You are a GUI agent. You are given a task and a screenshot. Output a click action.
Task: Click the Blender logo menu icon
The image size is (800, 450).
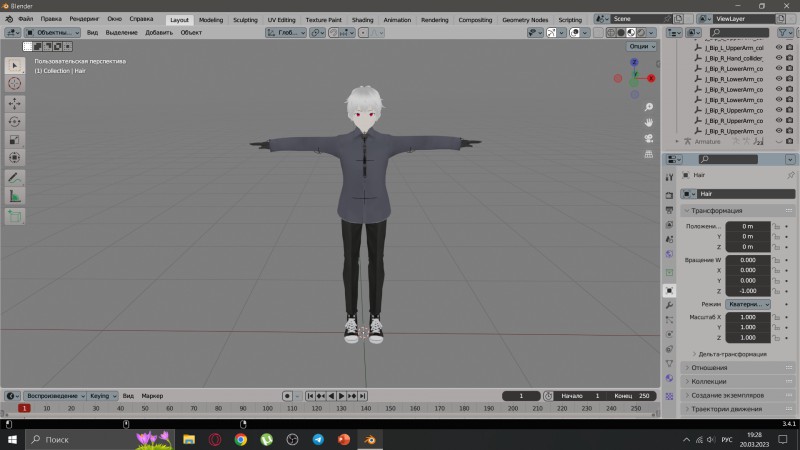pos(9,19)
